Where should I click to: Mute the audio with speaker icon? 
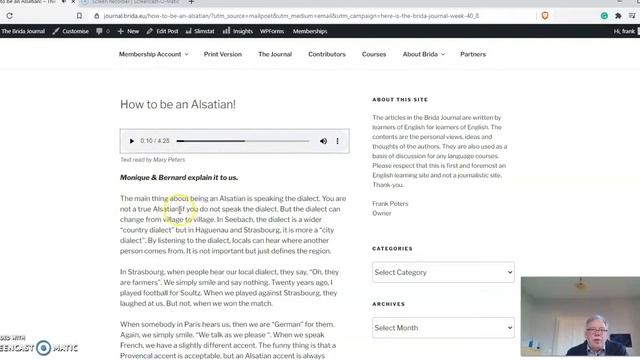click(x=323, y=141)
